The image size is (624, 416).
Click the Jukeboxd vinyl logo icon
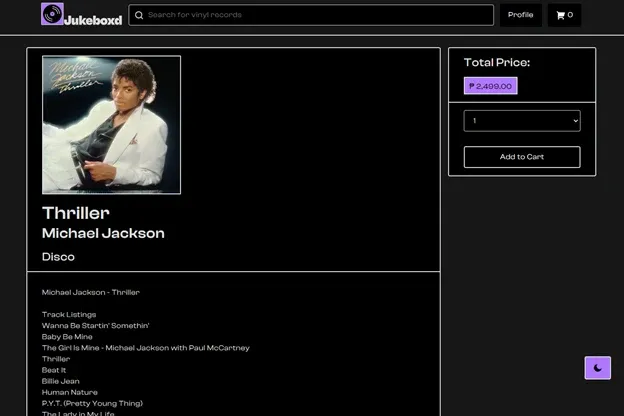(52, 14)
